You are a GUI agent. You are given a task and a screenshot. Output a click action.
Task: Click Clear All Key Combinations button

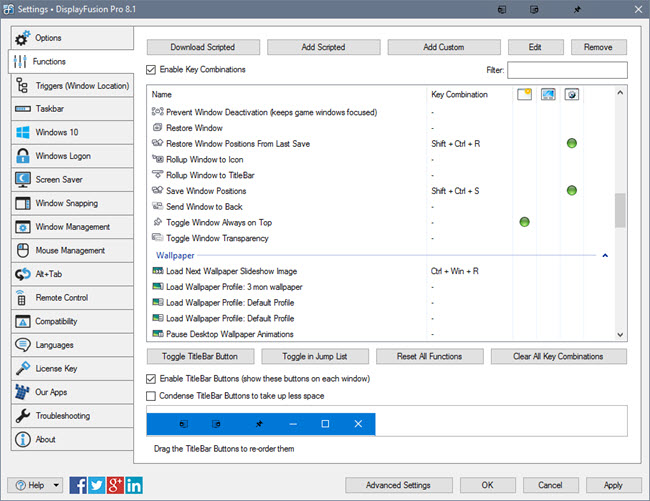coord(558,356)
